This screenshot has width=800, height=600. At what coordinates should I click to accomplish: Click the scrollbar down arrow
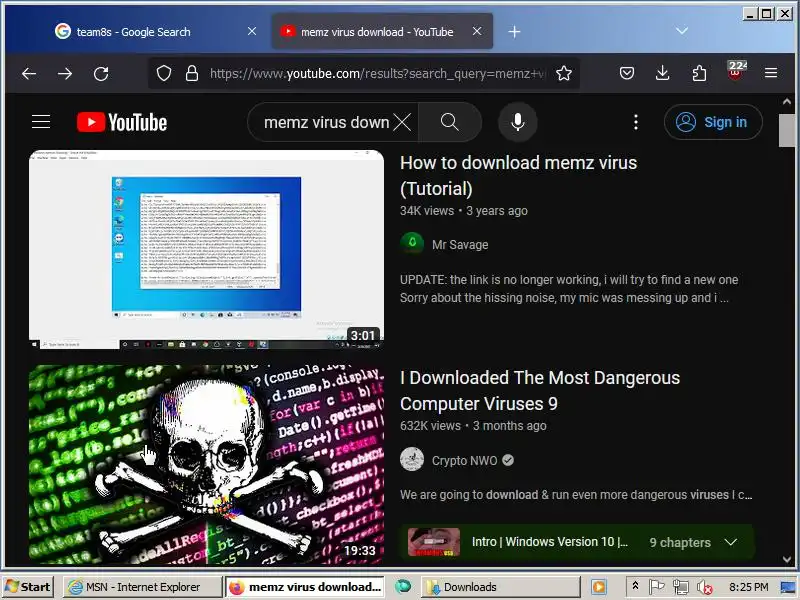tap(786, 559)
